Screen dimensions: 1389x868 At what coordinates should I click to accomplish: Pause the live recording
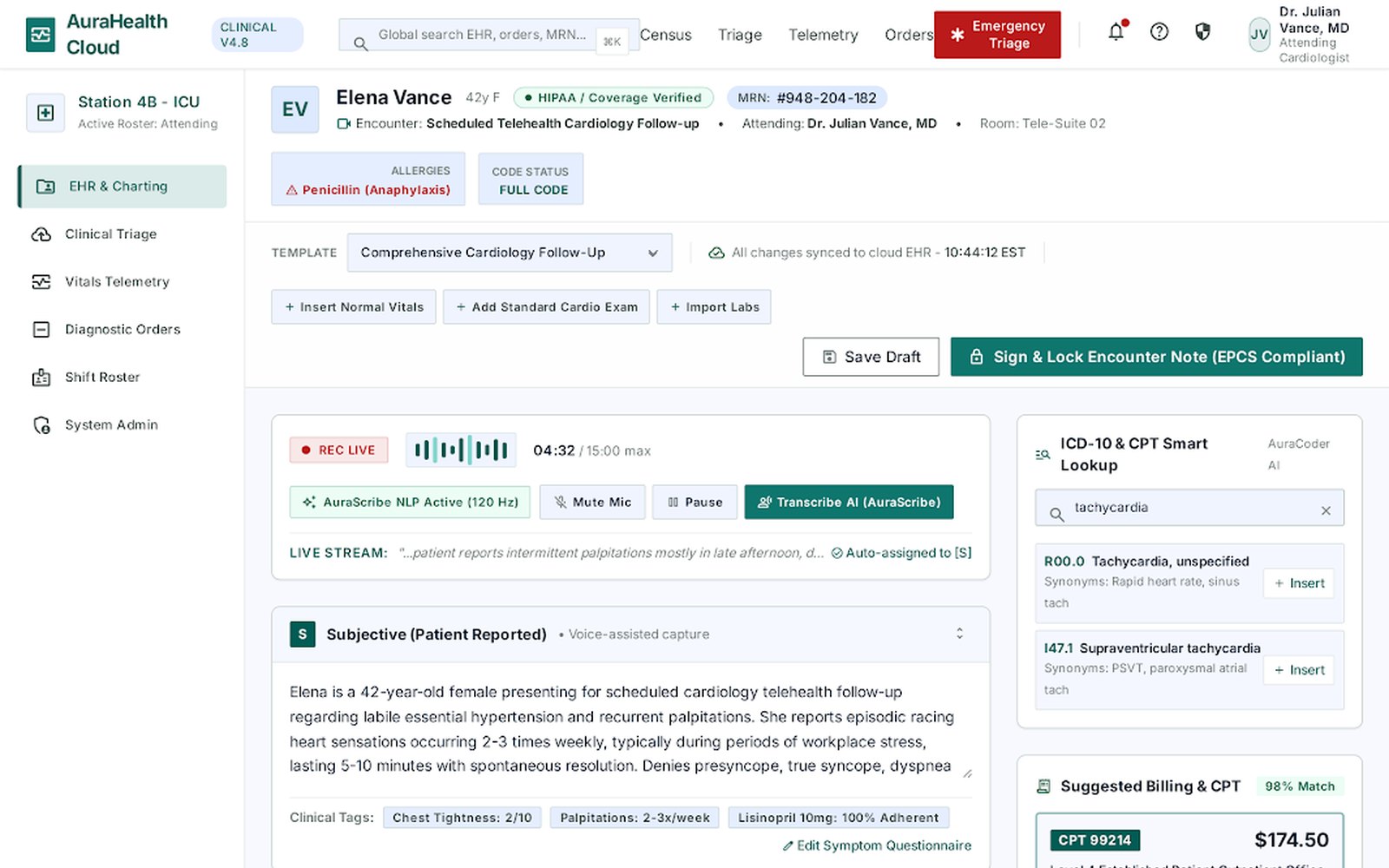[x=694, y=502]
